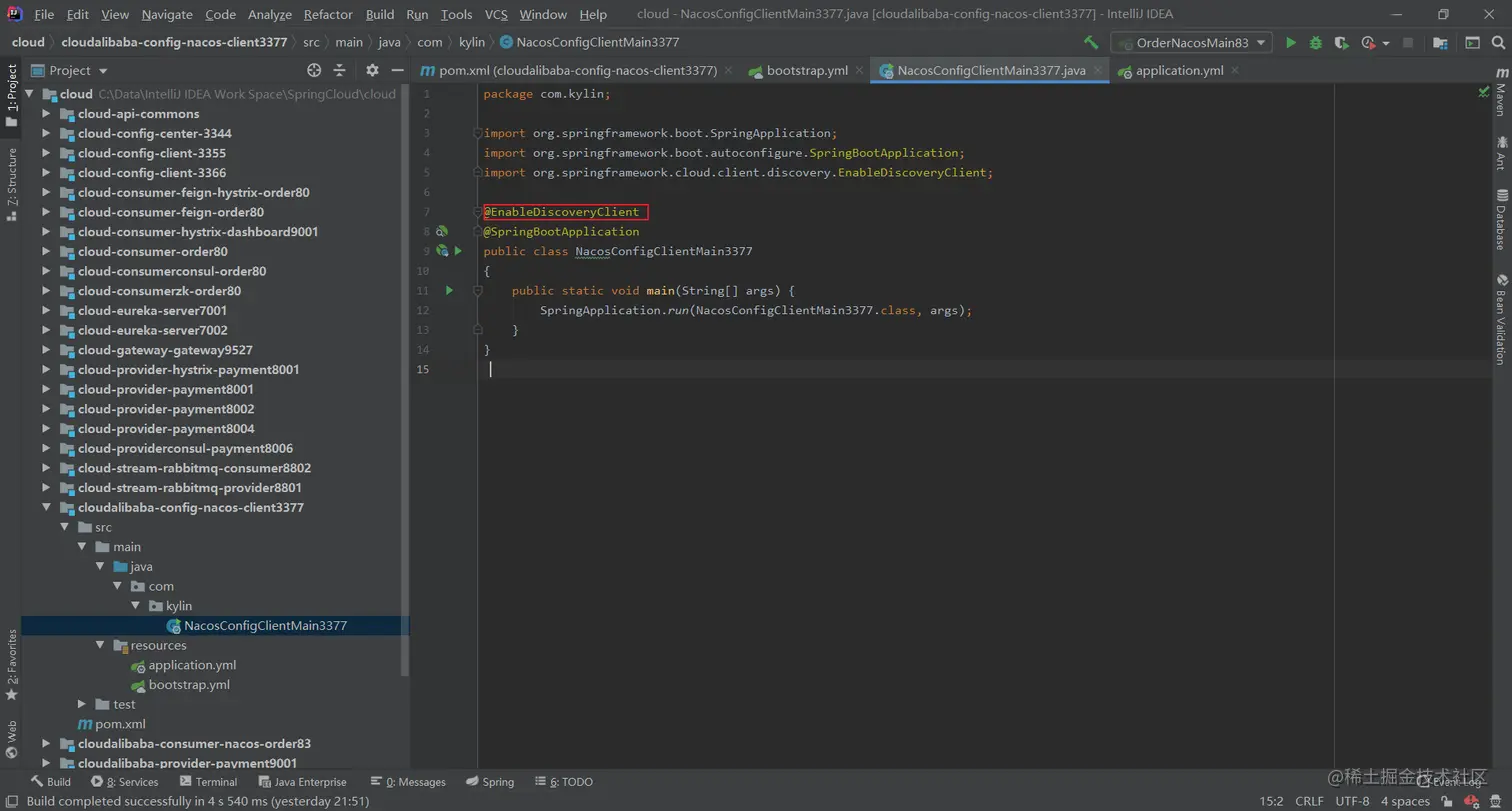
Task: Click green run gutter icon beside class declaration
Action: [x=458, y=251]
